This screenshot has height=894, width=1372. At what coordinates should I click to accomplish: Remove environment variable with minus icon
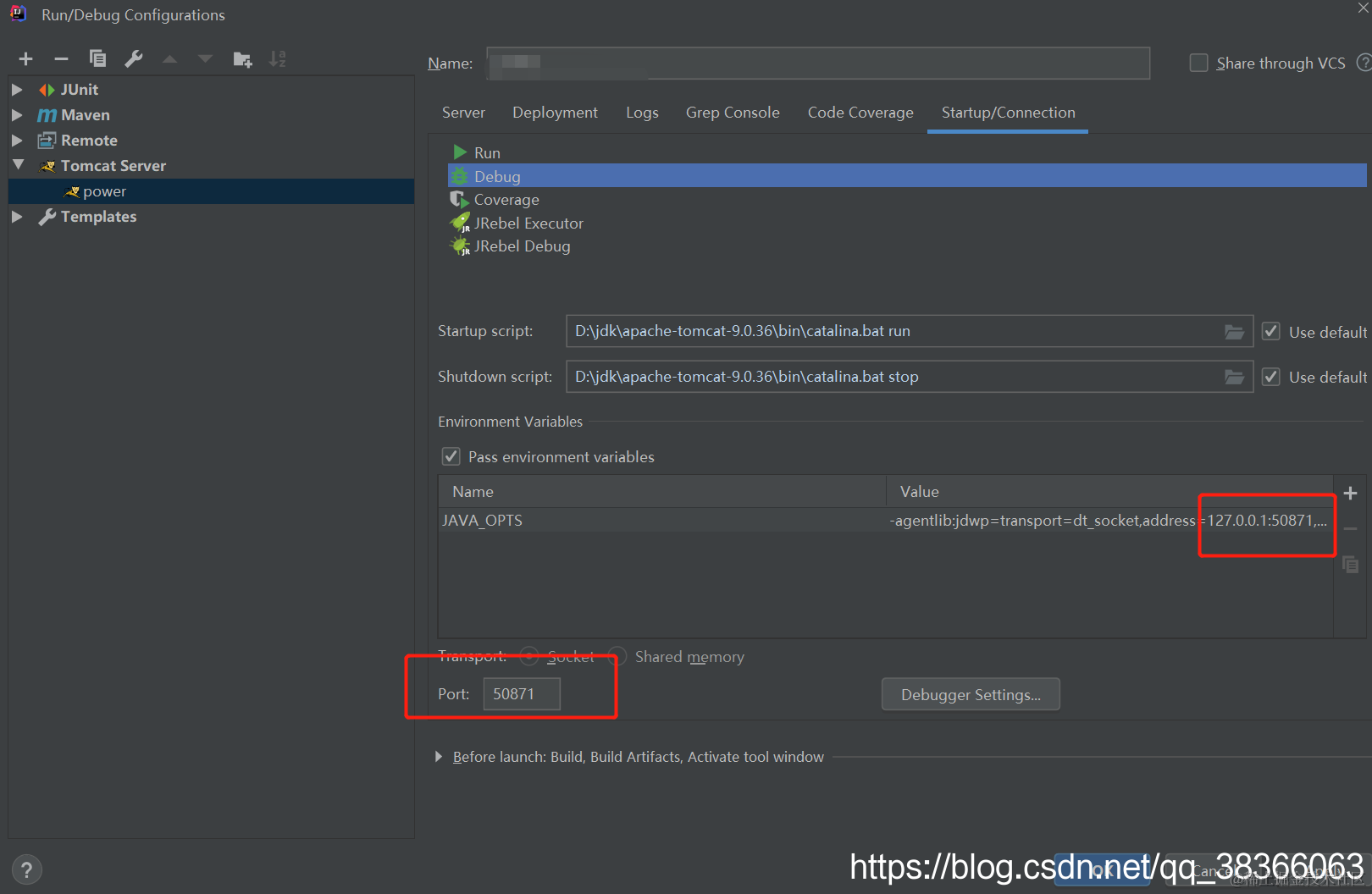pos(1350,528)
